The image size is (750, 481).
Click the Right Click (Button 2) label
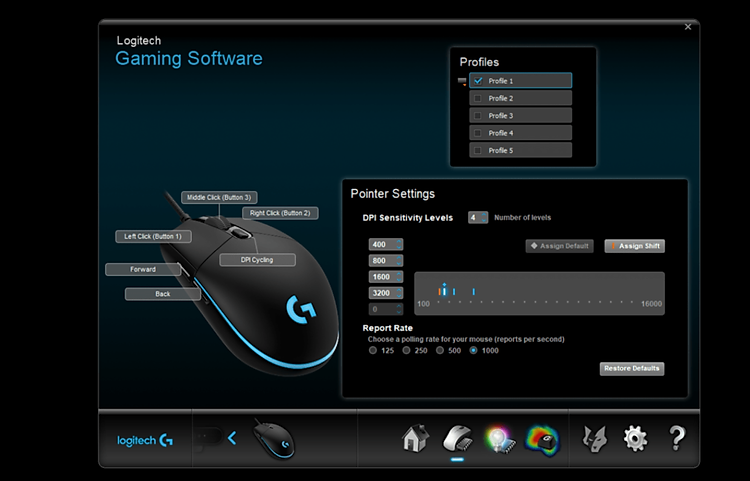[280, 213]
